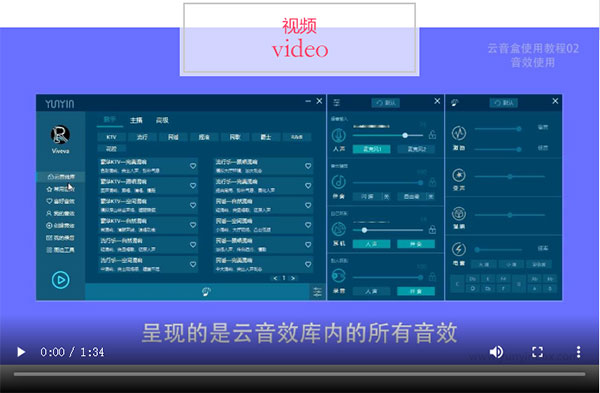600x393 pixels.
Task: Open the video's three-dot more options menu
Action: (x=579, y=352)
